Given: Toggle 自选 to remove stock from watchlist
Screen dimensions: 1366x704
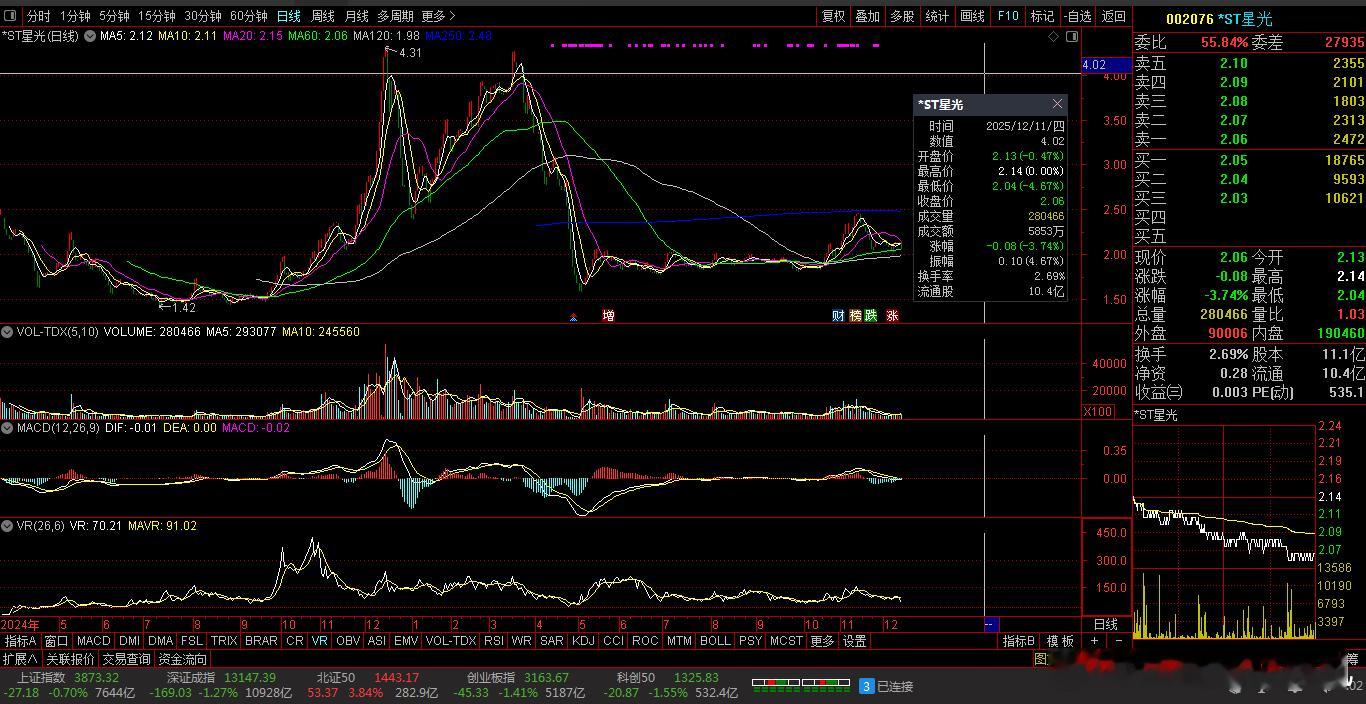Looking at the screenshot, I should click(x=1077, y=16).
